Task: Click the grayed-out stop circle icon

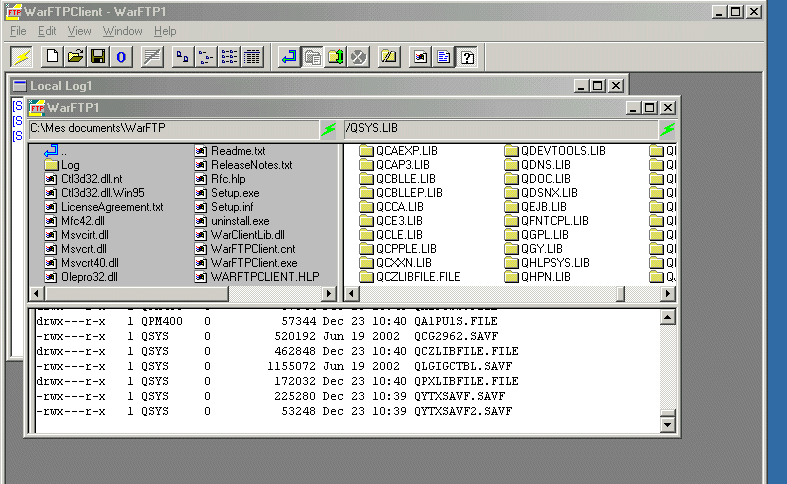Action: coord(358,57)
